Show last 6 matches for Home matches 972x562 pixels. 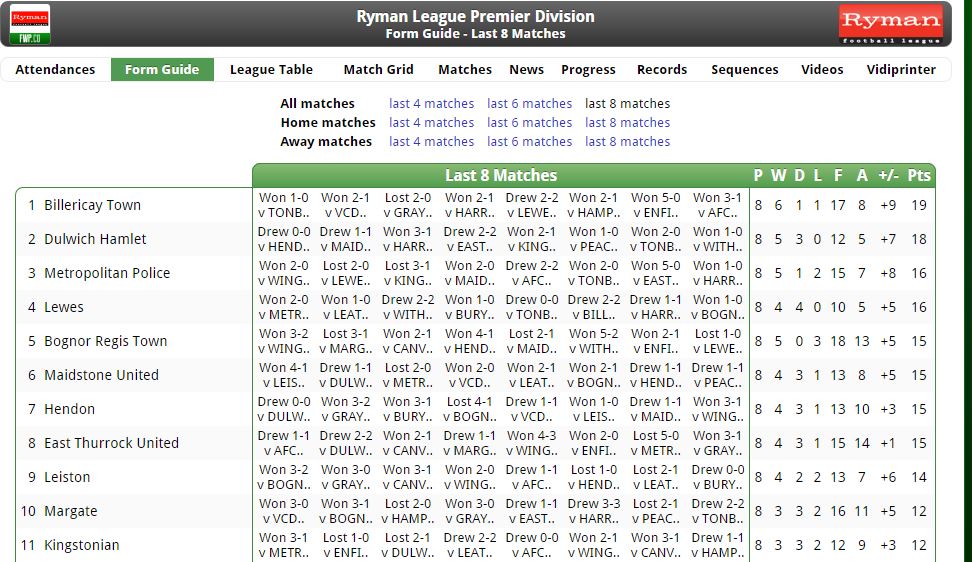click(x=529, y=123)
